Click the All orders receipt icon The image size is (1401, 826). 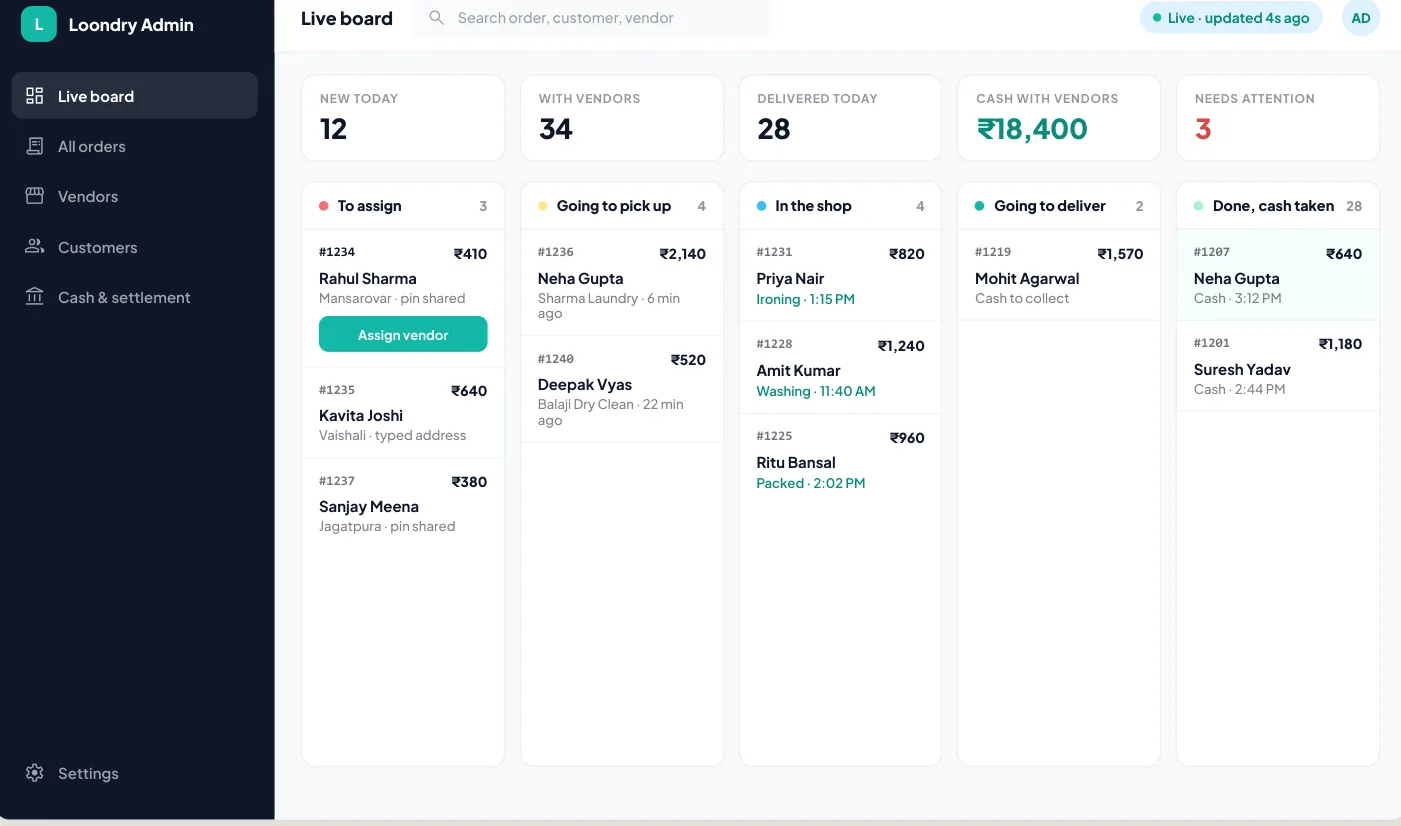click(35, 146)
